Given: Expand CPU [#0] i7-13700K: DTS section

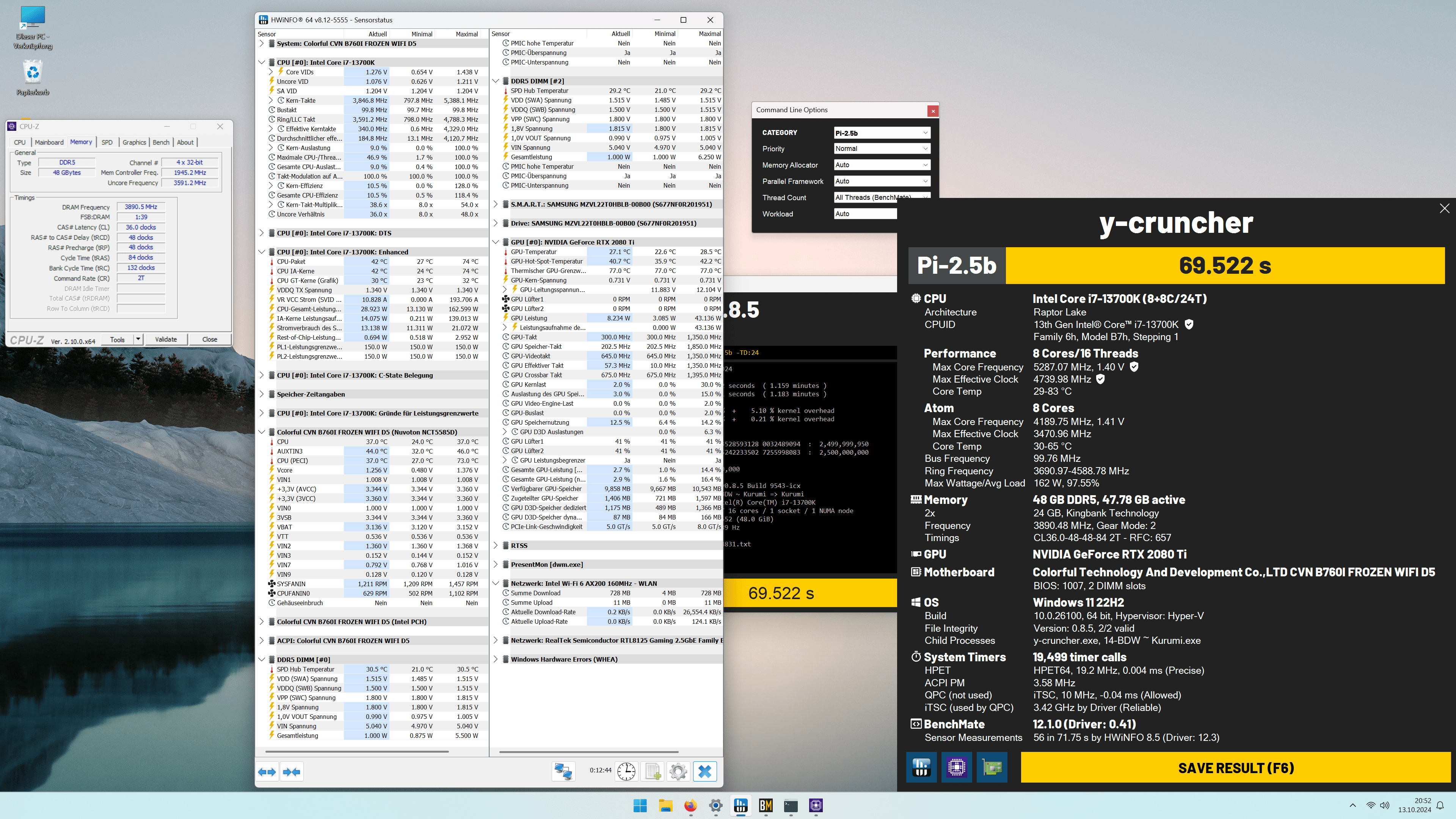Looking at the screenshot, I should 261,233.
